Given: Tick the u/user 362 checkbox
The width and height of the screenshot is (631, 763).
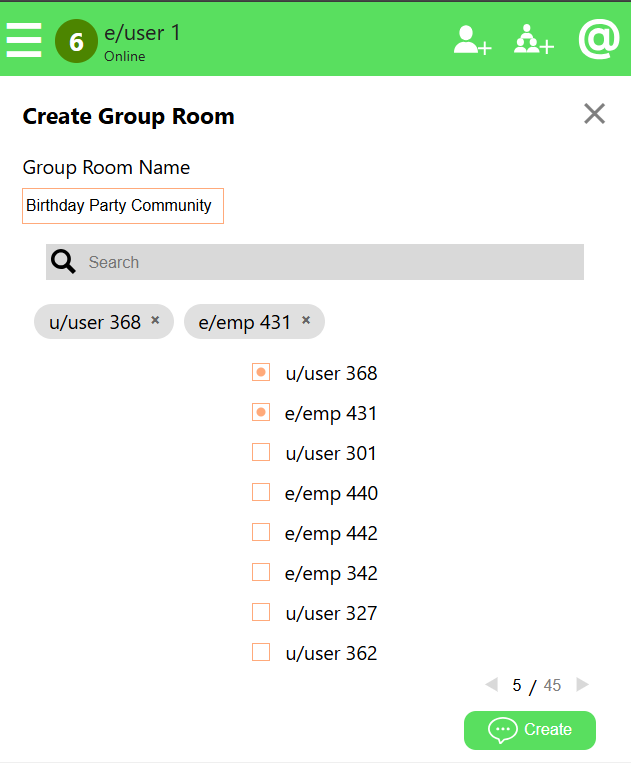Looking at the screenshot, I should click(x=261, y=652).
